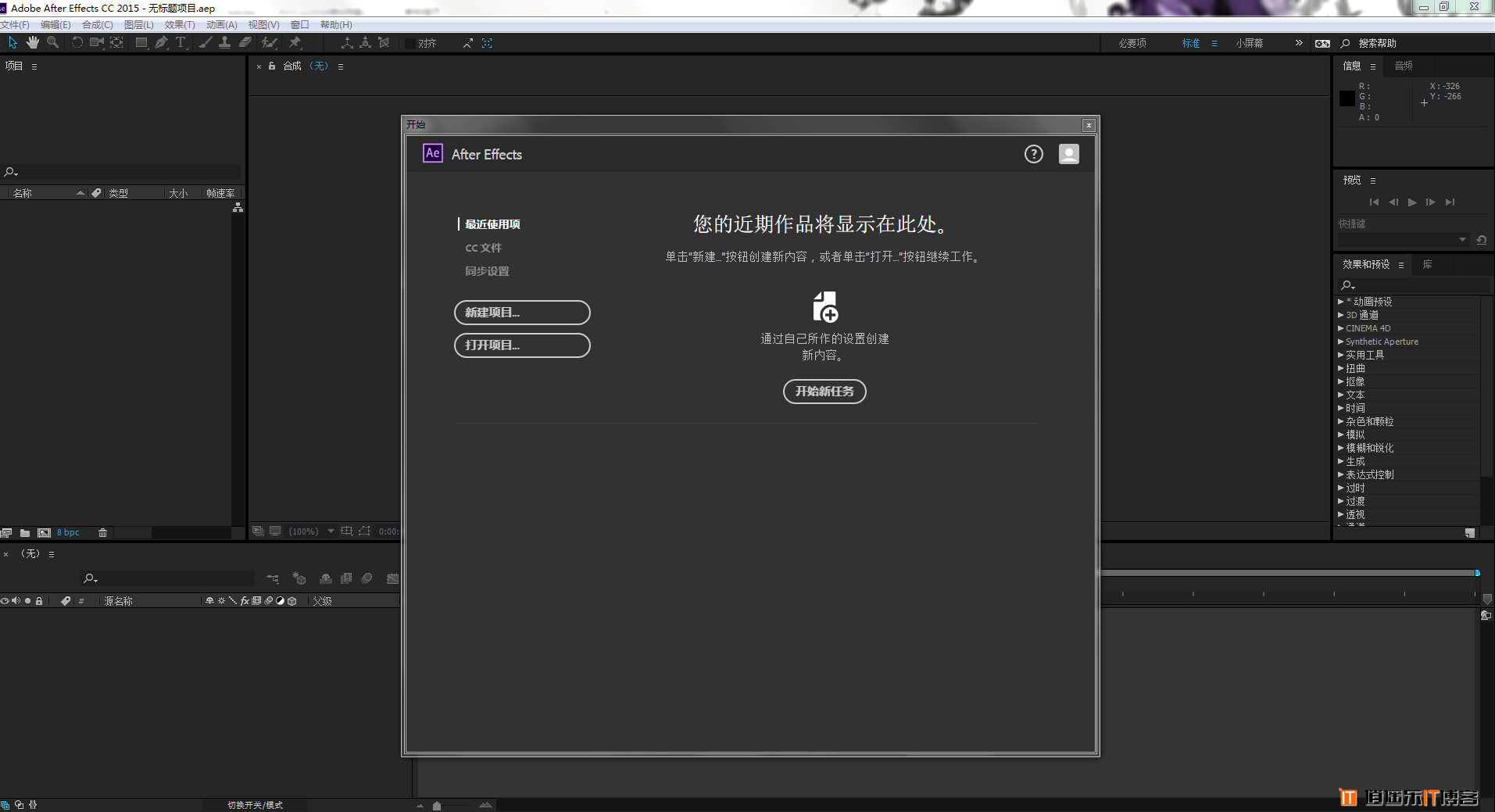Toggle the frame blending icon in timeline

(346, 578)
